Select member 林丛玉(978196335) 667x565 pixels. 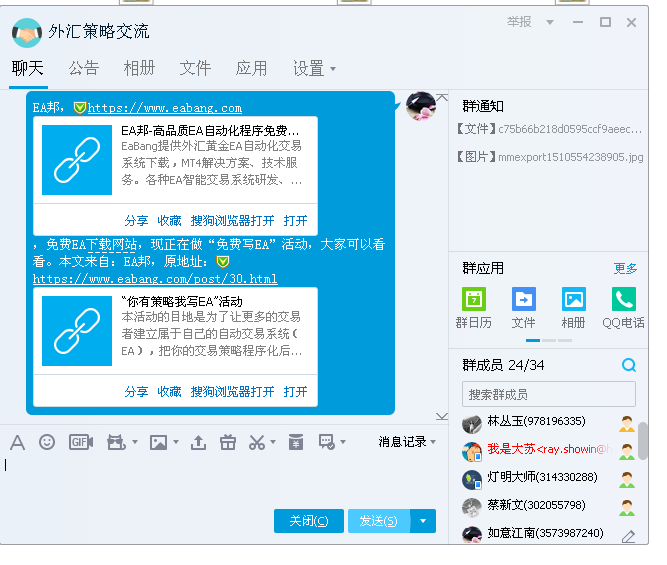point(536,421)
